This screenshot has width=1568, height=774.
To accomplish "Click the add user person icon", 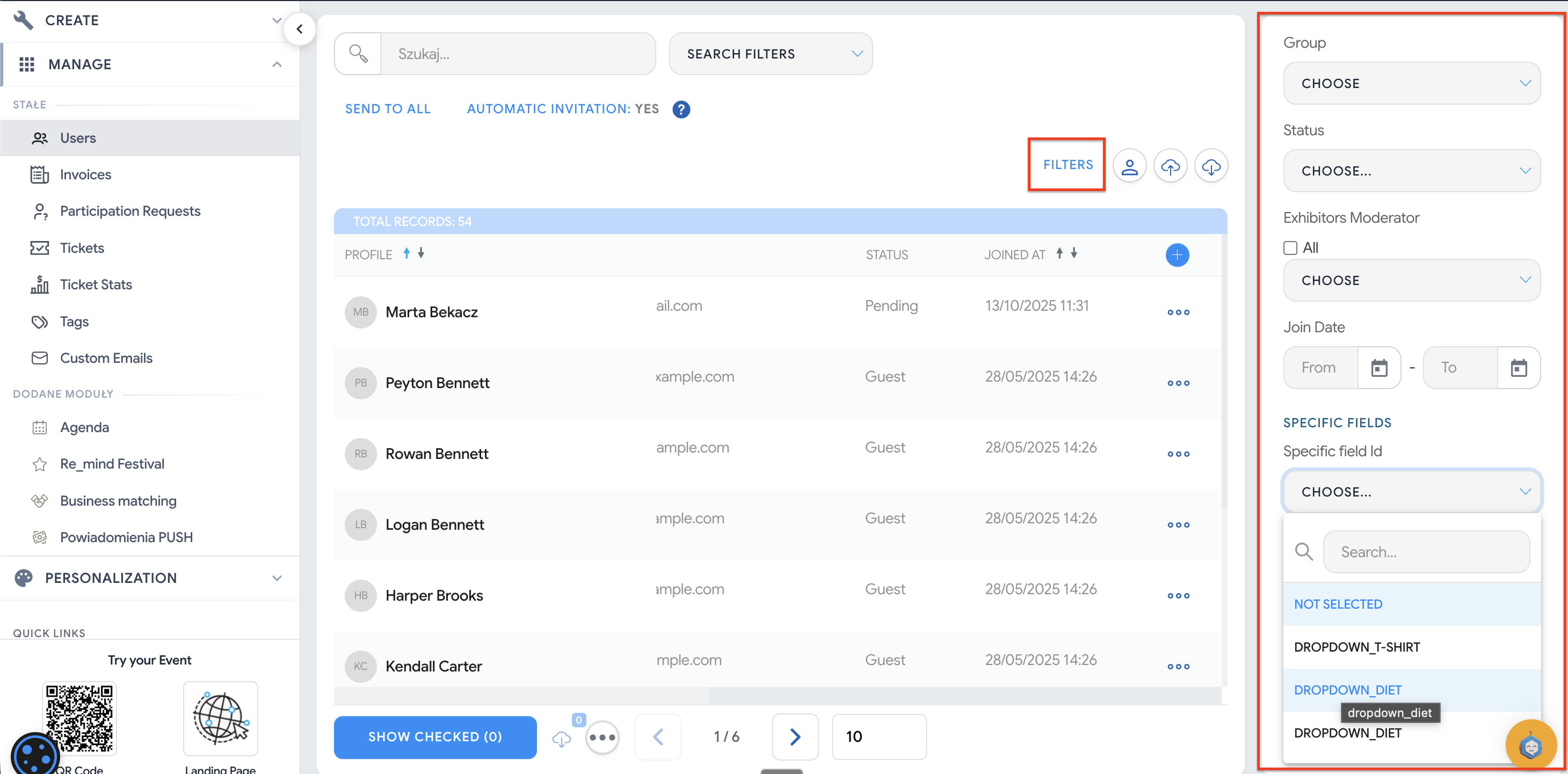I will pos(1129,166).
